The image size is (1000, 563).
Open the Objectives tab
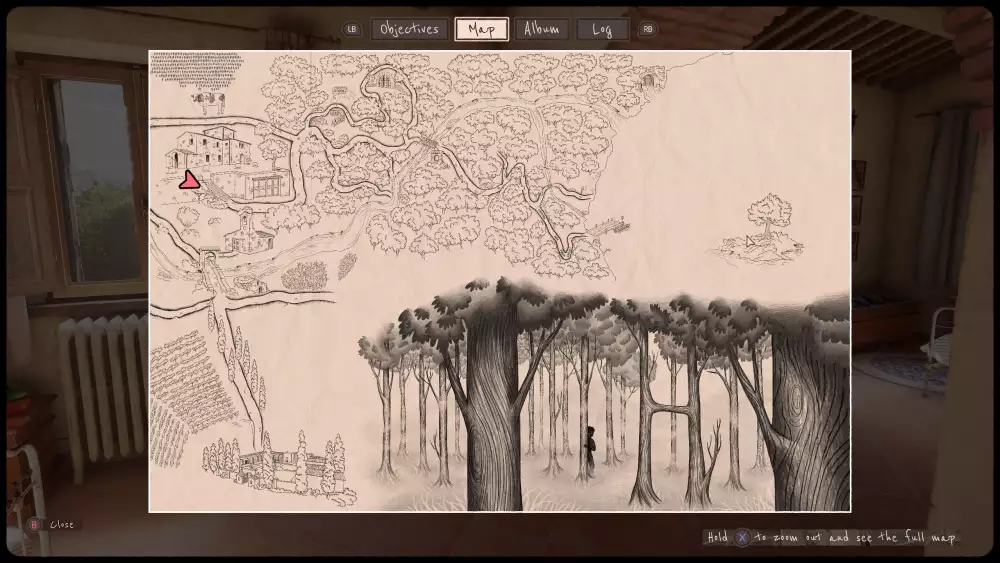(x=409, y=29)
